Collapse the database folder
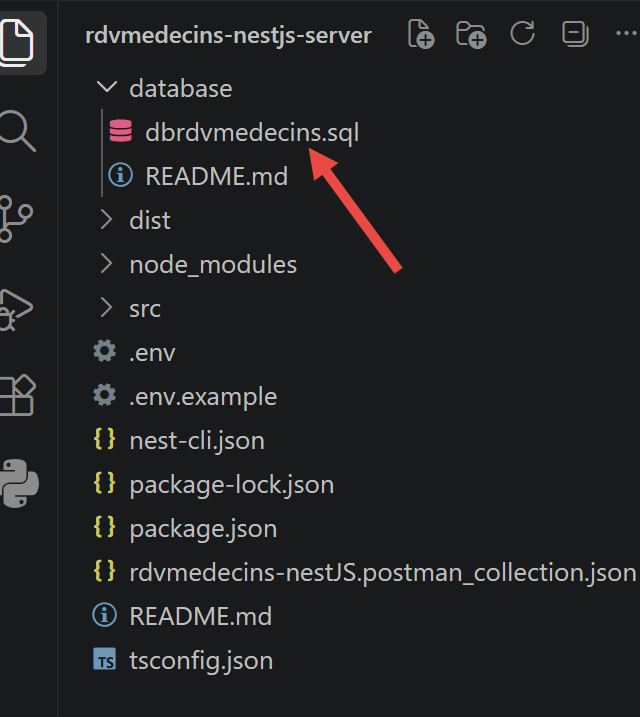This screenshot has width=640, height=717. 107,86
